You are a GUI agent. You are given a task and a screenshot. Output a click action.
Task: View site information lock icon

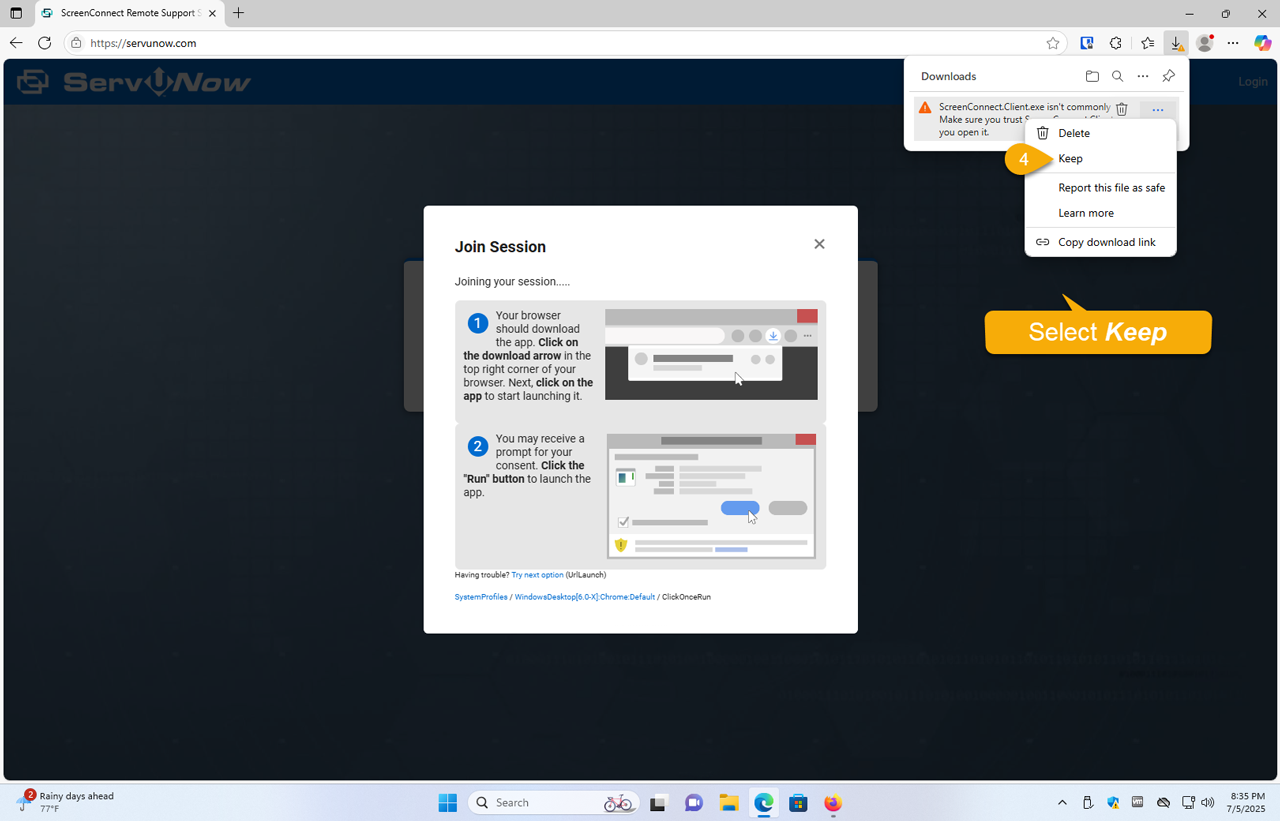(76, 43)
